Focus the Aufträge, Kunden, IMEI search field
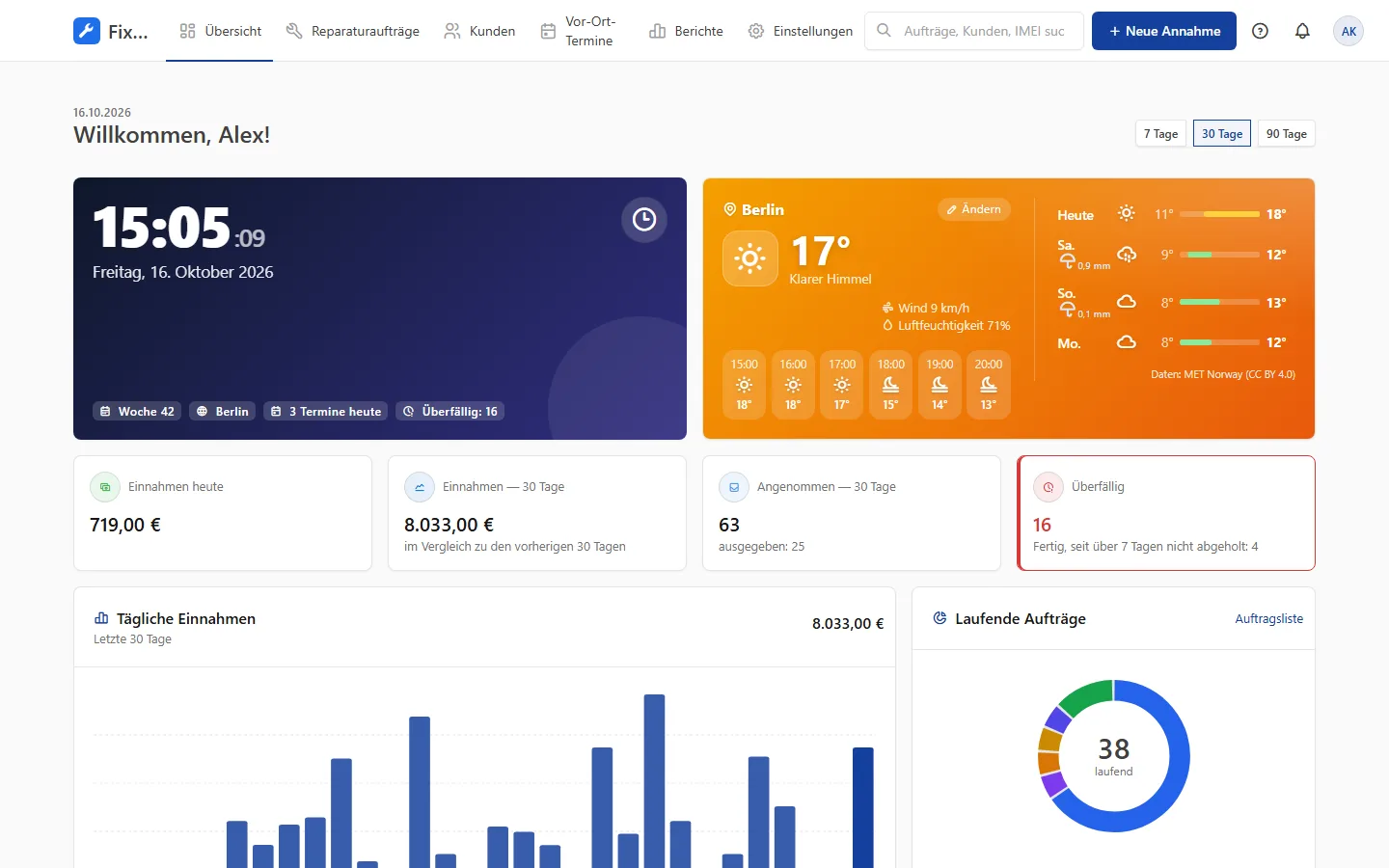The width and height of the screenshot is (1389, 868). [x=974, y=31]
